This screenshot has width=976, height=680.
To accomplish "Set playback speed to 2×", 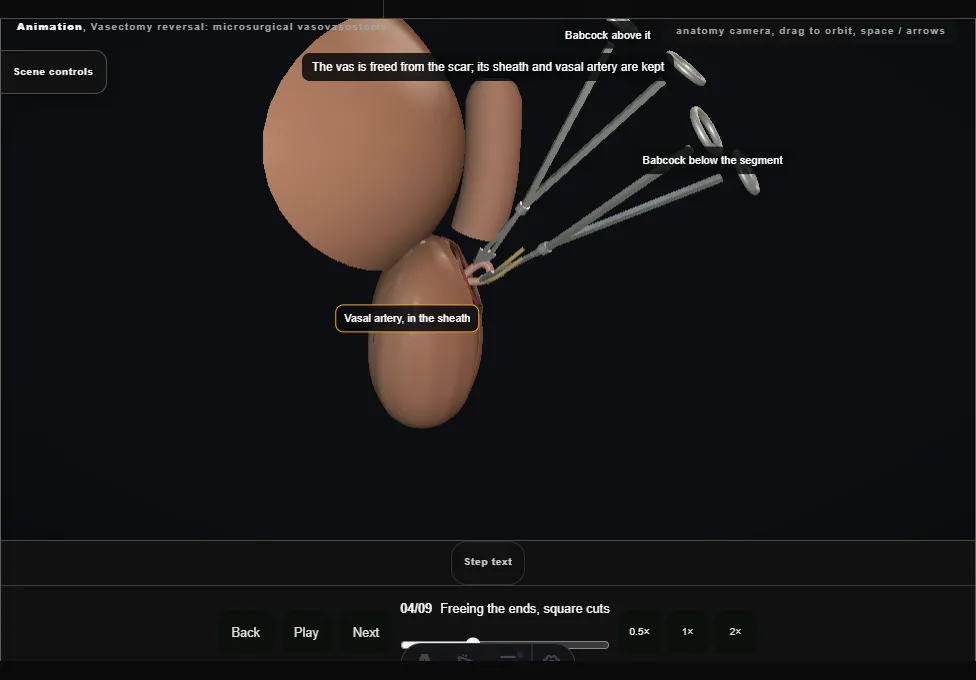I will pyautogui.click(x=735, y=631).
